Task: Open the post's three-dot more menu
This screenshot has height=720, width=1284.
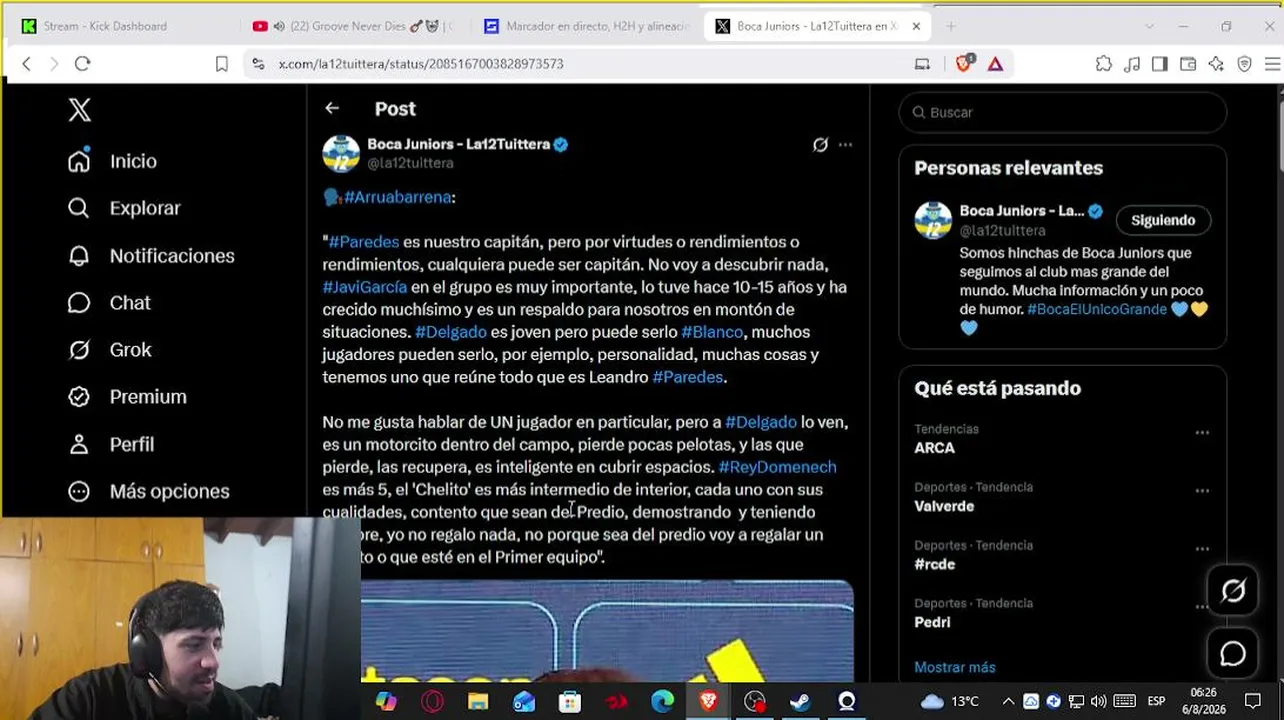Action: (846, 145)
